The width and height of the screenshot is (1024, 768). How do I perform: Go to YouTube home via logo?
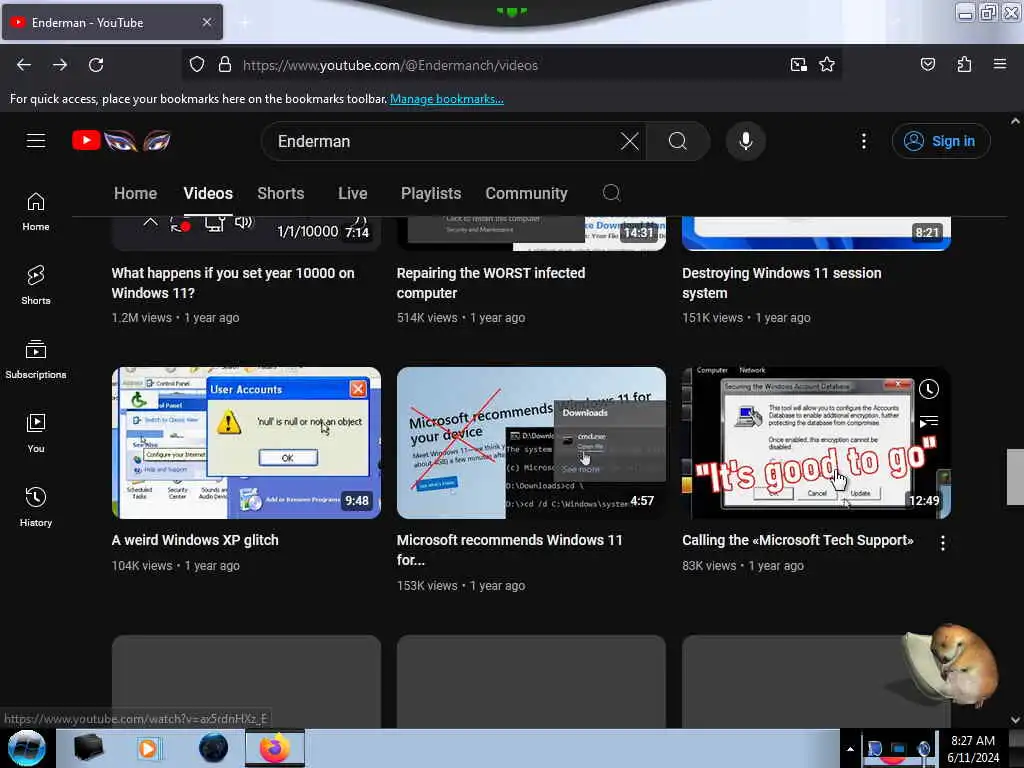click(x=121, y=140)
